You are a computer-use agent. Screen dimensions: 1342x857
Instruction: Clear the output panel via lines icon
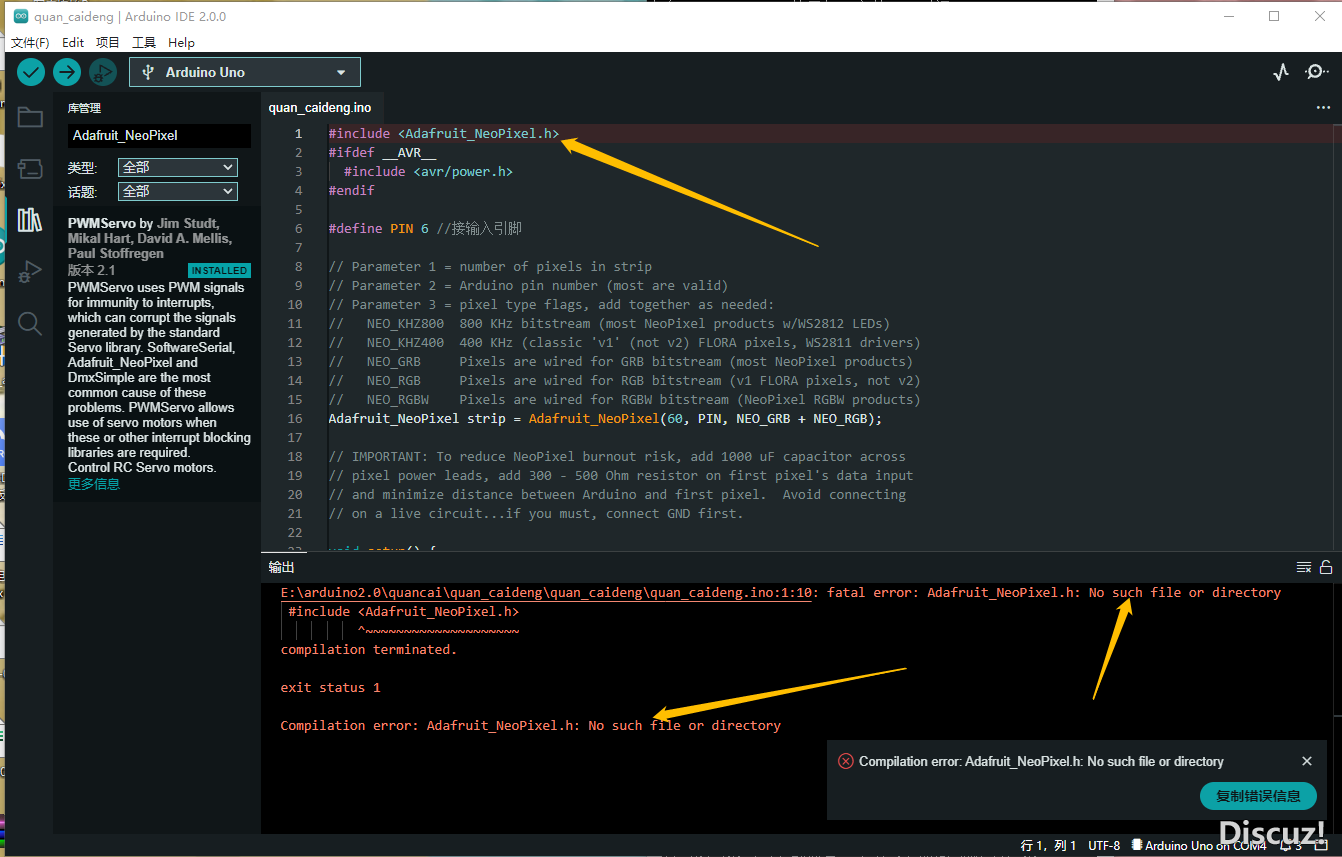(1304, 567)
